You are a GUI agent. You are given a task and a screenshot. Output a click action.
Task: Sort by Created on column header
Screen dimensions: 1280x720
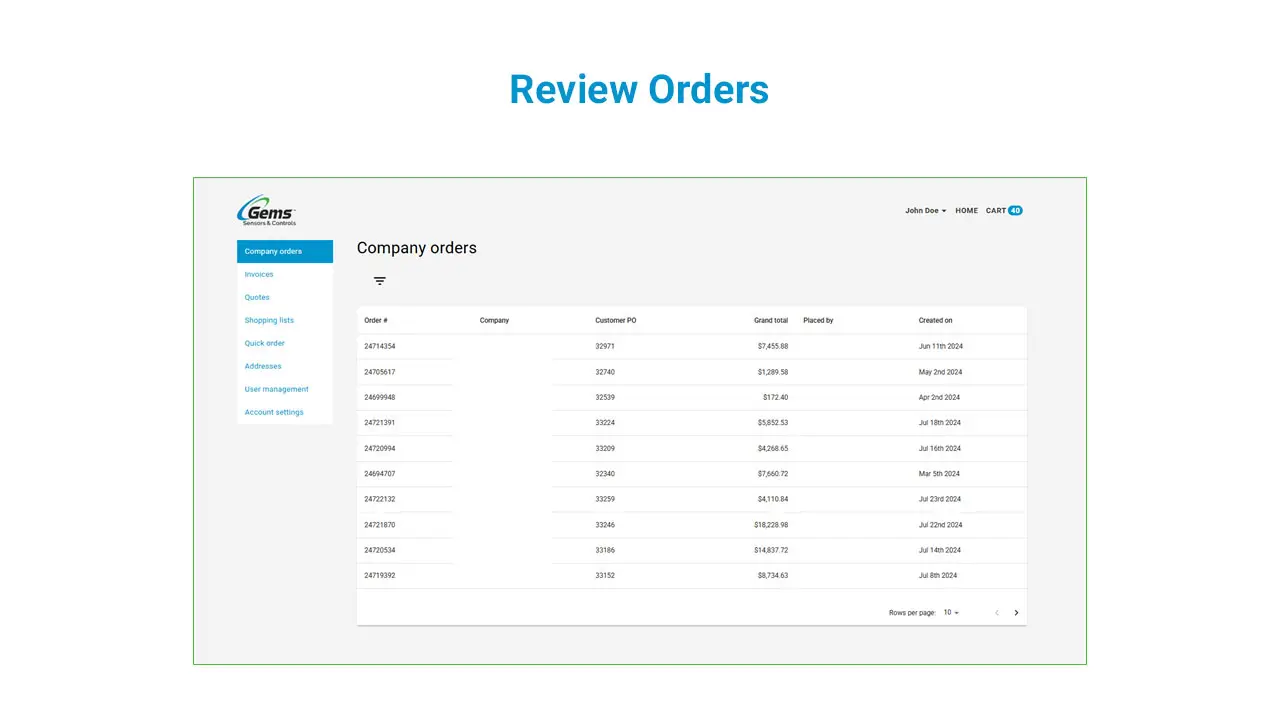(936, 321)
